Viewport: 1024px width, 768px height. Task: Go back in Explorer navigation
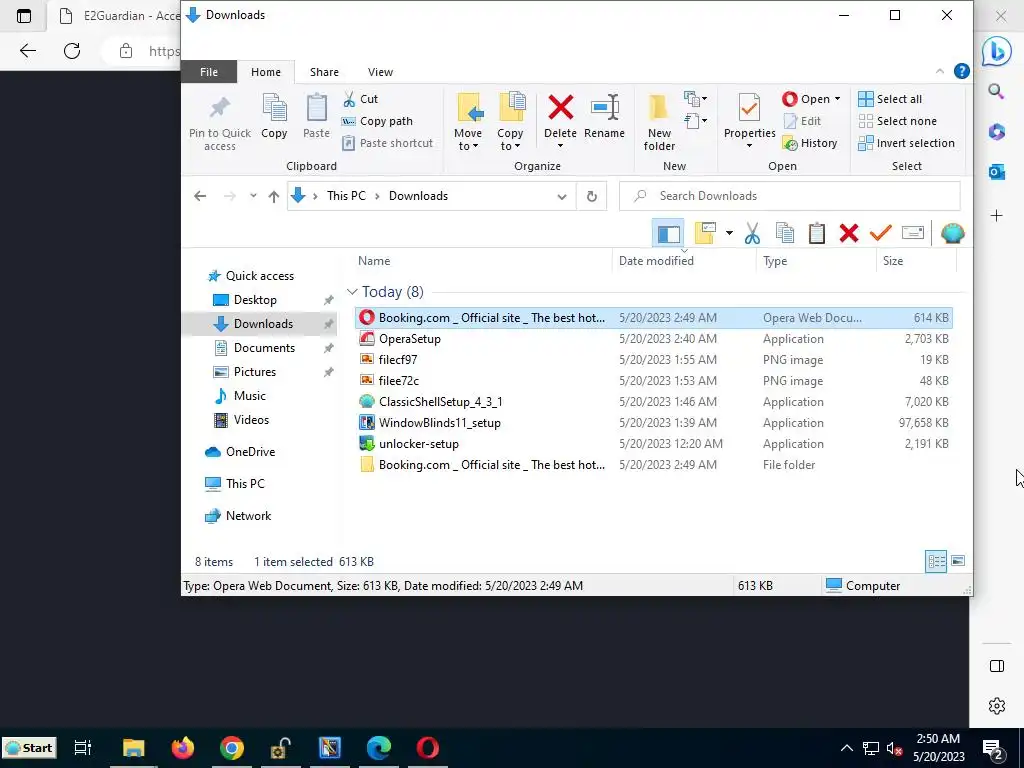pos(200,196)
